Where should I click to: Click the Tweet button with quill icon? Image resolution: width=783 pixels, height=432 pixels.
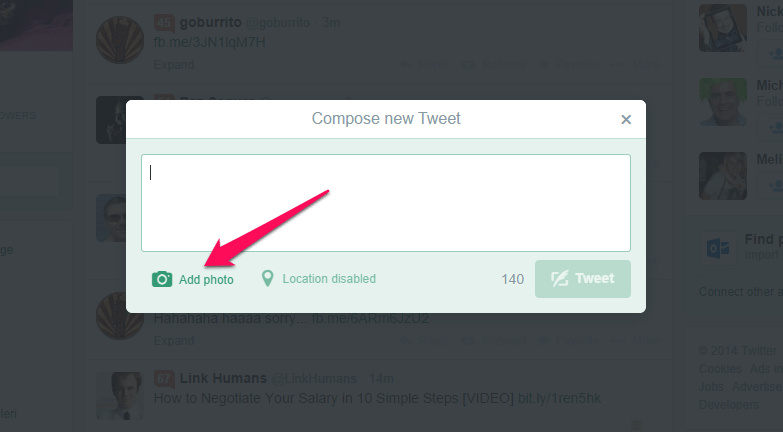coord(583,279)
